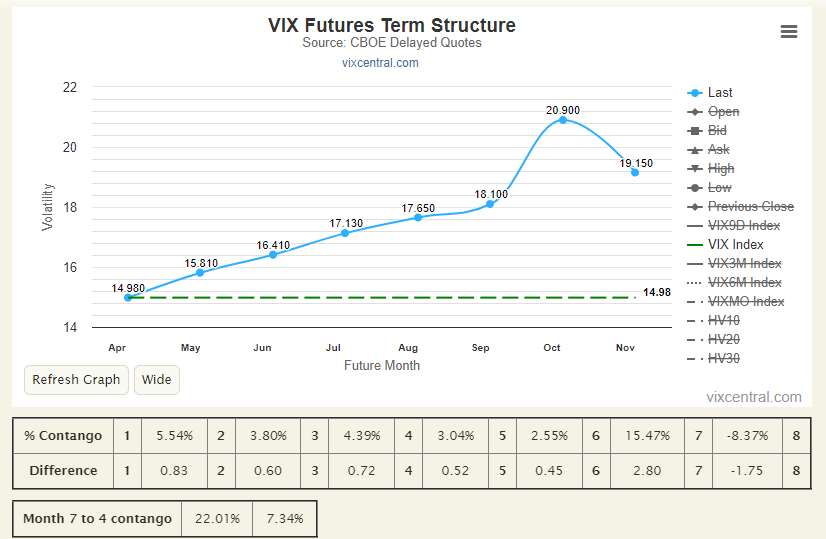This screenshot has height=539, width=826.
Task: Toggle the Last series in legend
Action: click(710, 93)
